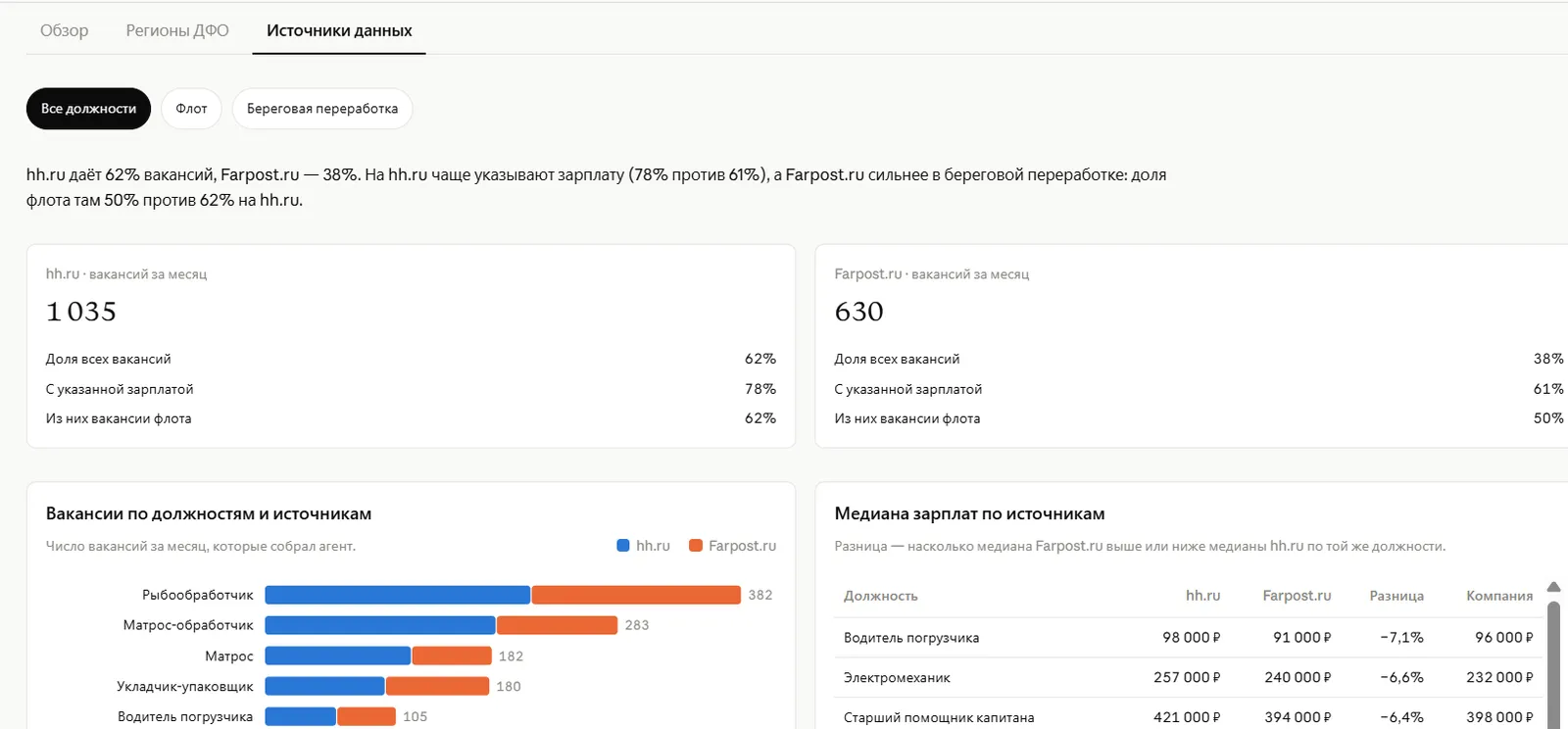1568x729 pixels.
Task: Click the orange bar for Матрос-обработчик
Action: point(558,625)
